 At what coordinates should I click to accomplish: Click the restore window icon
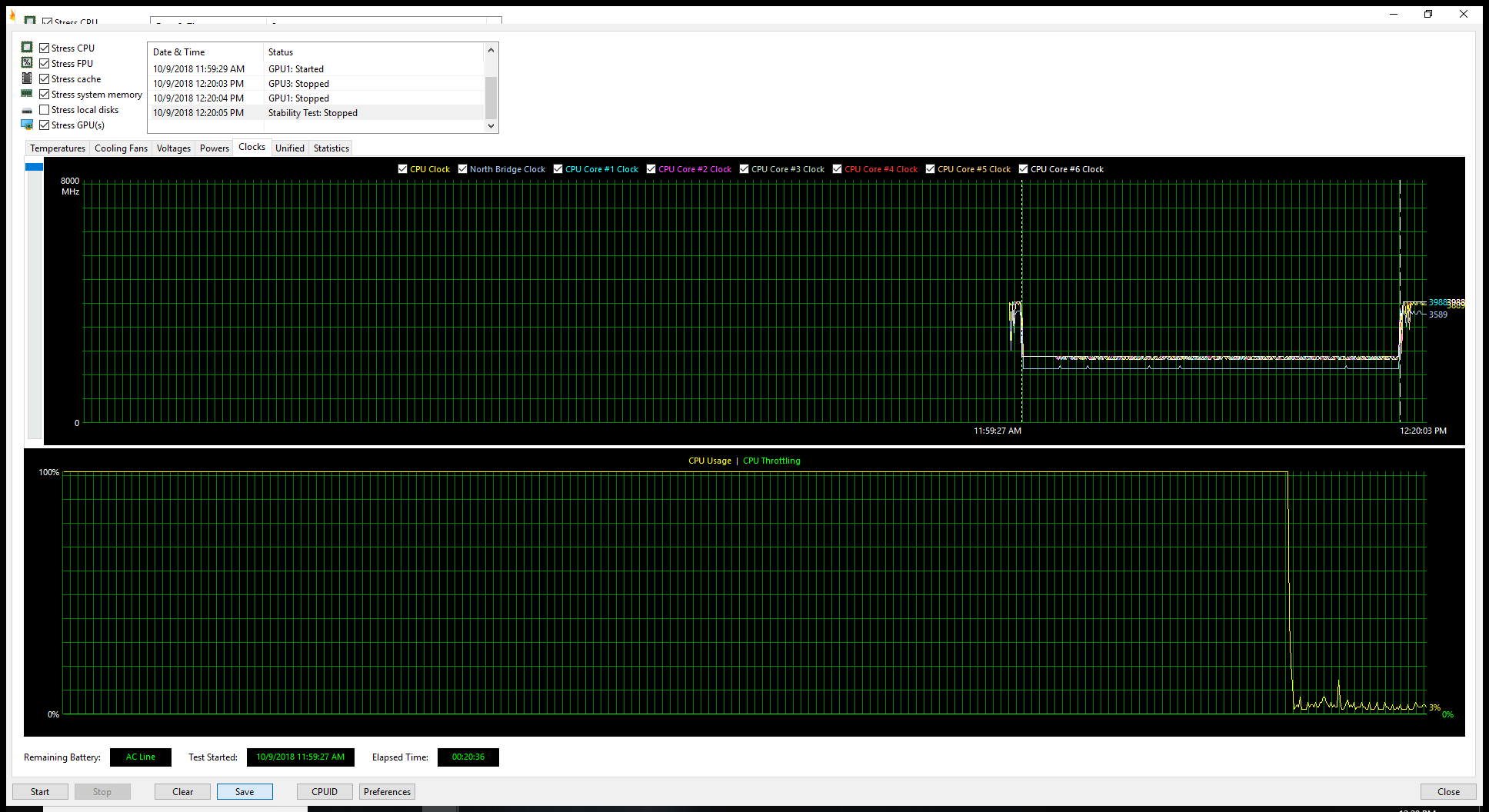pyautogui.click(x=1428, y=14)
